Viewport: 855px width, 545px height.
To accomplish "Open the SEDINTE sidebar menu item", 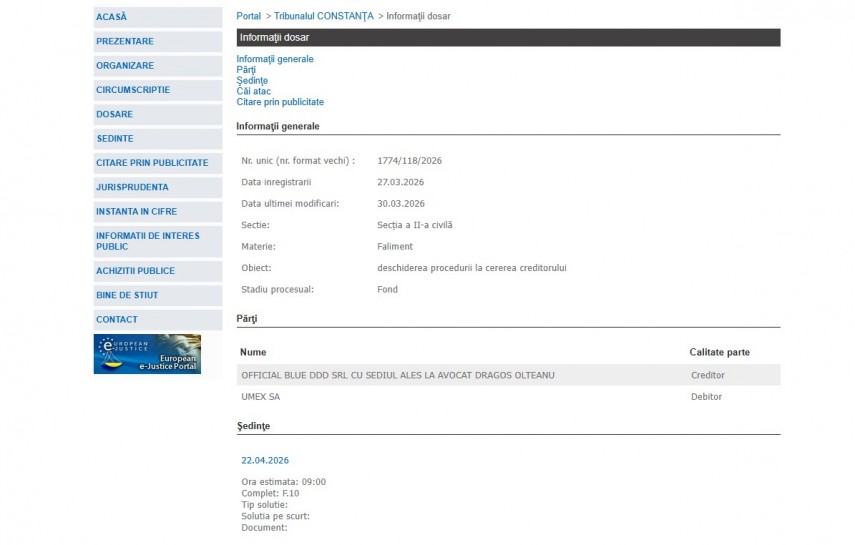I will pyautogui.click(x=115, y=139).
